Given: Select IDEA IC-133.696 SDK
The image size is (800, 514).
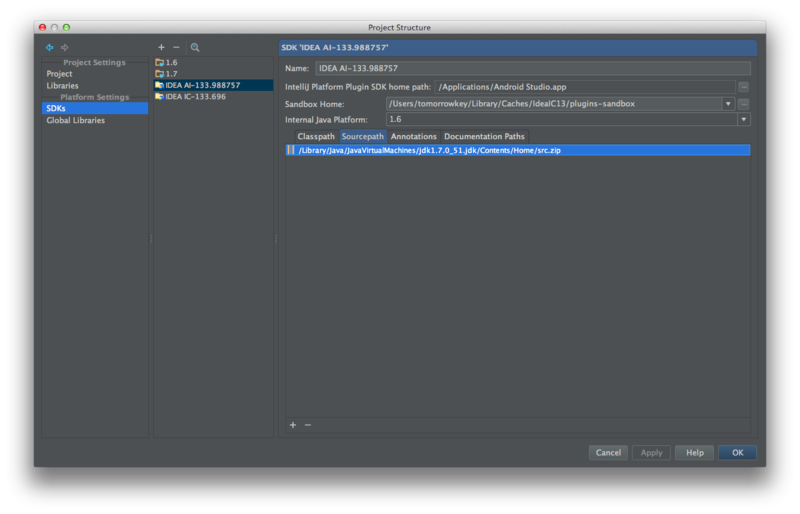Looking at the screenshot, I should click(213, 96).
